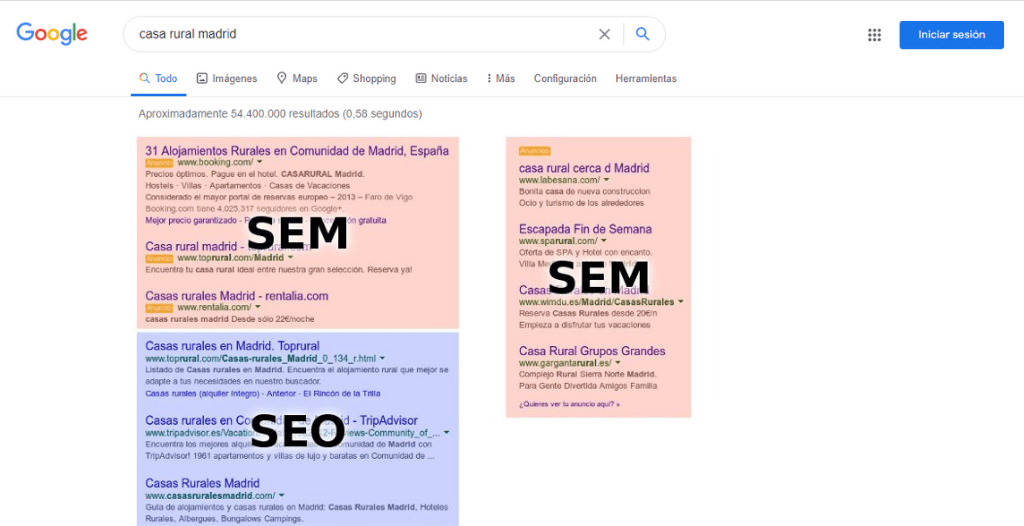This screenshot has width=1024, height=526.
Task: Click the Casa Rural Grupos Grandes ad
Action: click(x=592, y=351)
